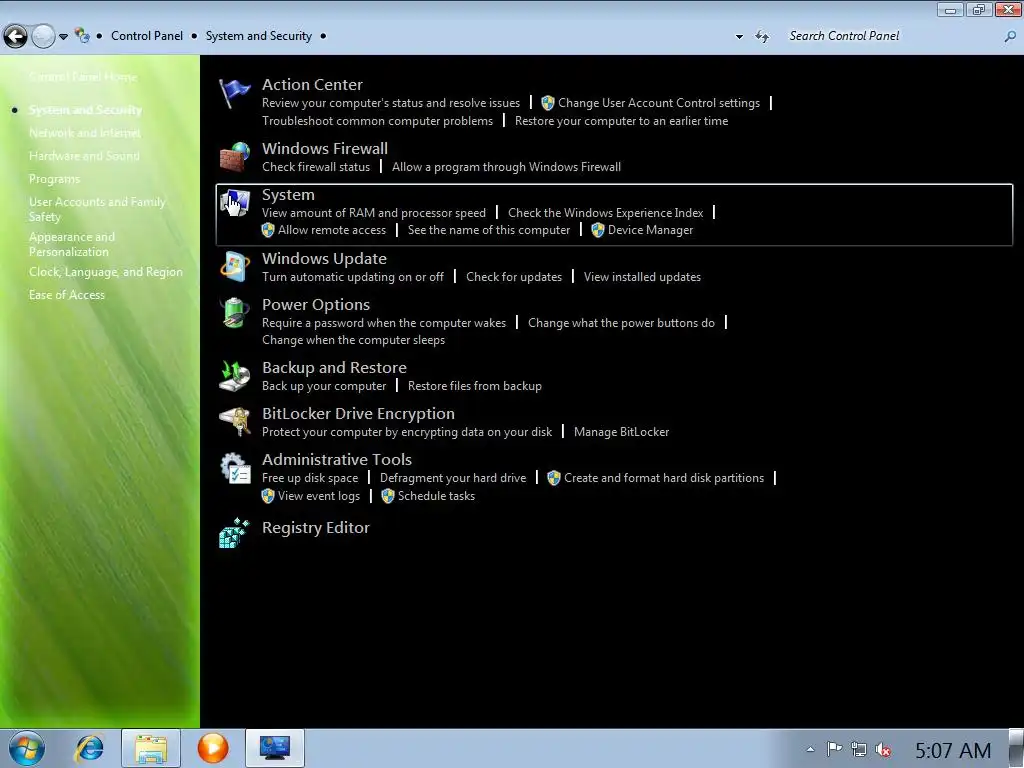Click Turn automatic updating on or off
This screenshot has width=1024, height=768.
coord(353,277)
